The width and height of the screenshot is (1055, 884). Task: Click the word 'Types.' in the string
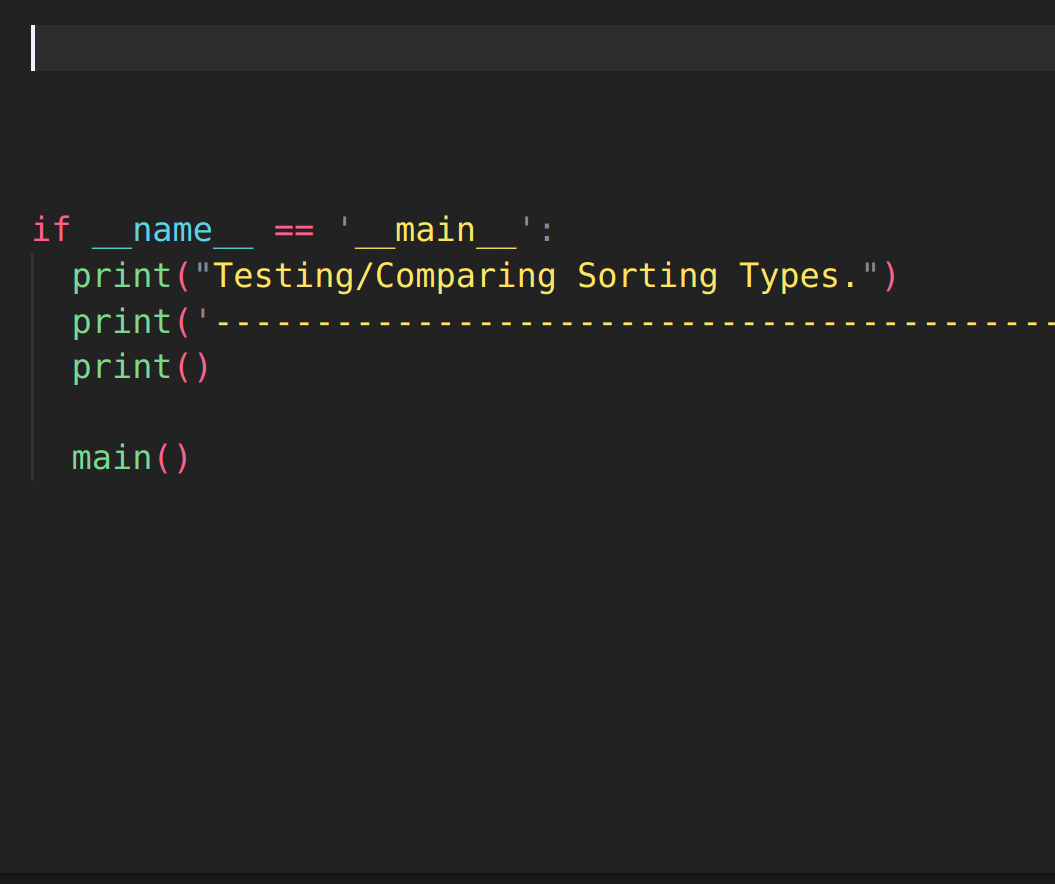point(799,276)
